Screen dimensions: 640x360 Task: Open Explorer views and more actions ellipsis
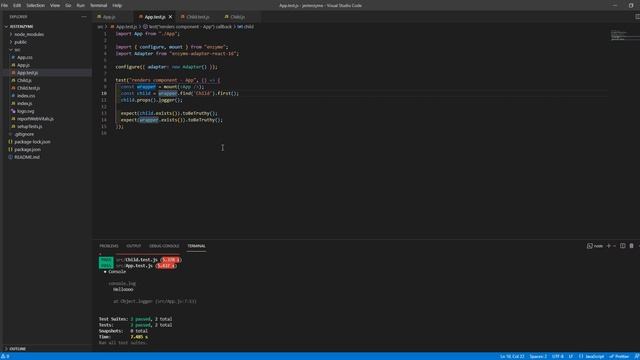(84, 17)
